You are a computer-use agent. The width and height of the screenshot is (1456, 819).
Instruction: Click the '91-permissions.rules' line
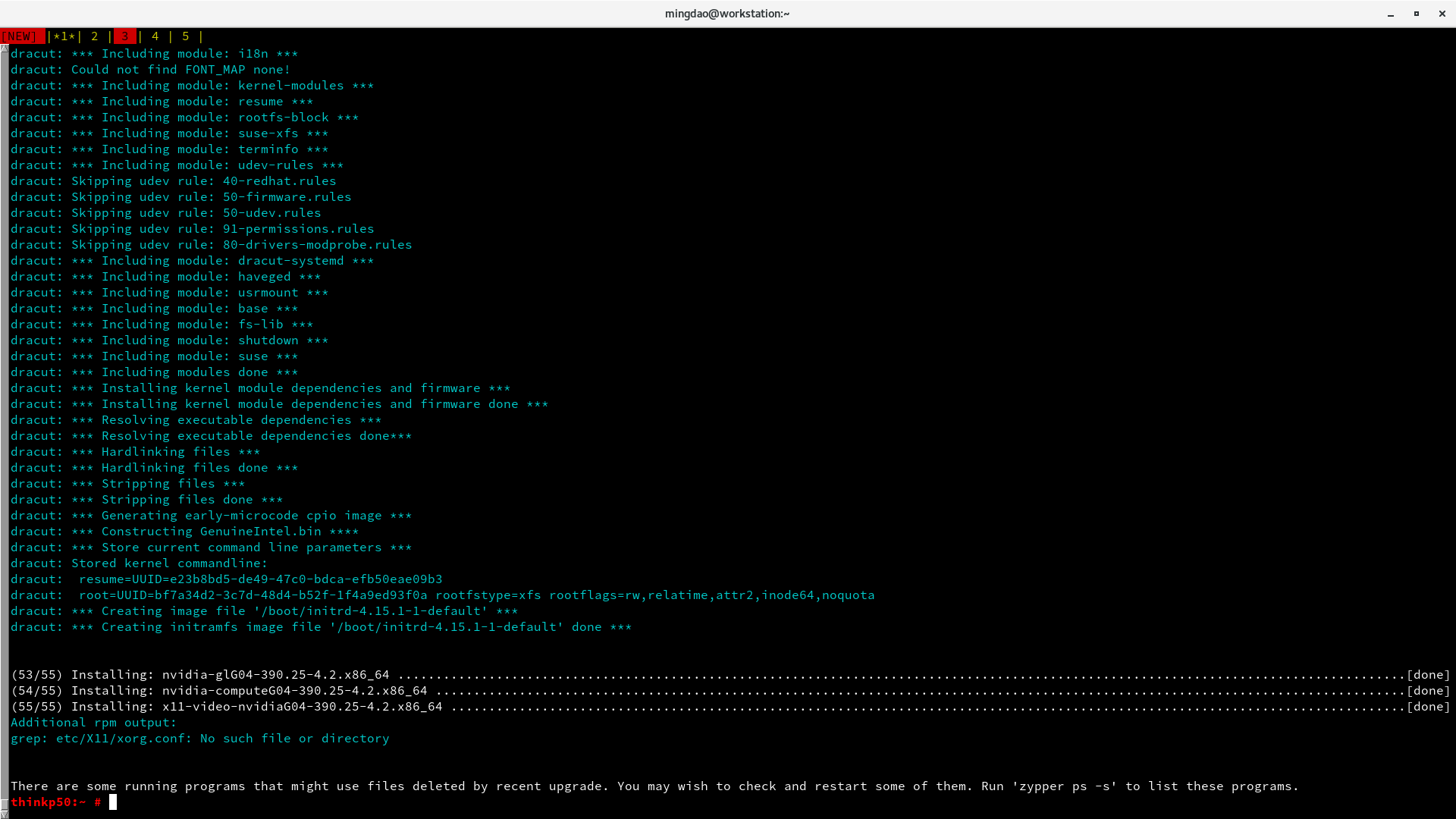click(x=193, y=229)
